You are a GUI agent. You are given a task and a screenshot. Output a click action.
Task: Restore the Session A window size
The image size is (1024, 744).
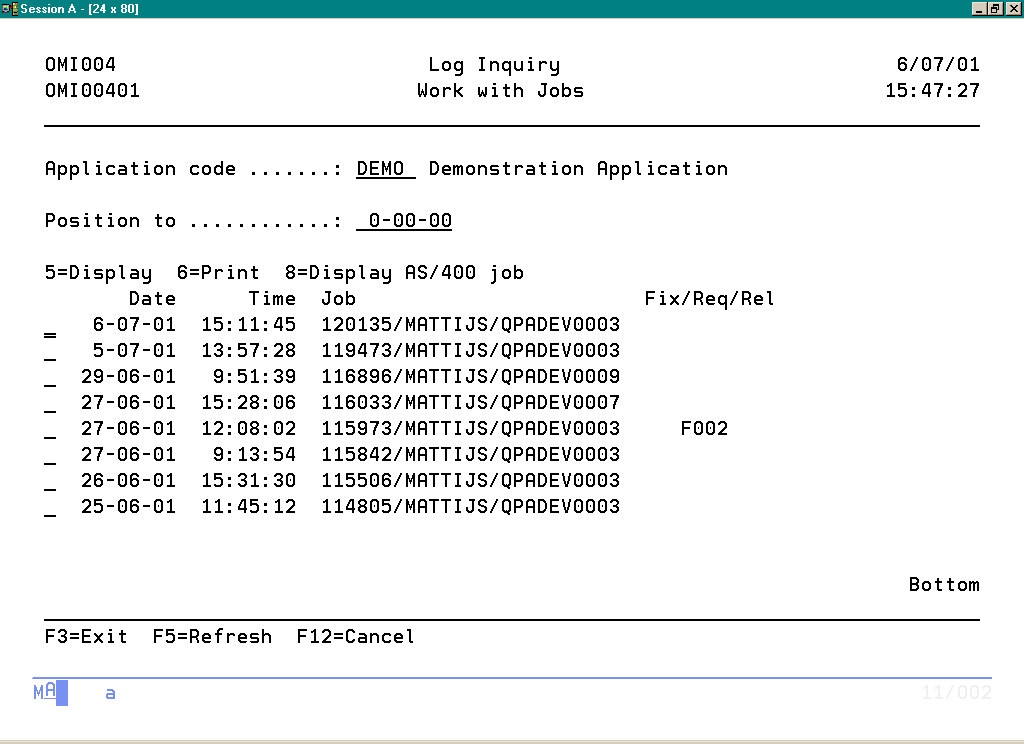995,8
